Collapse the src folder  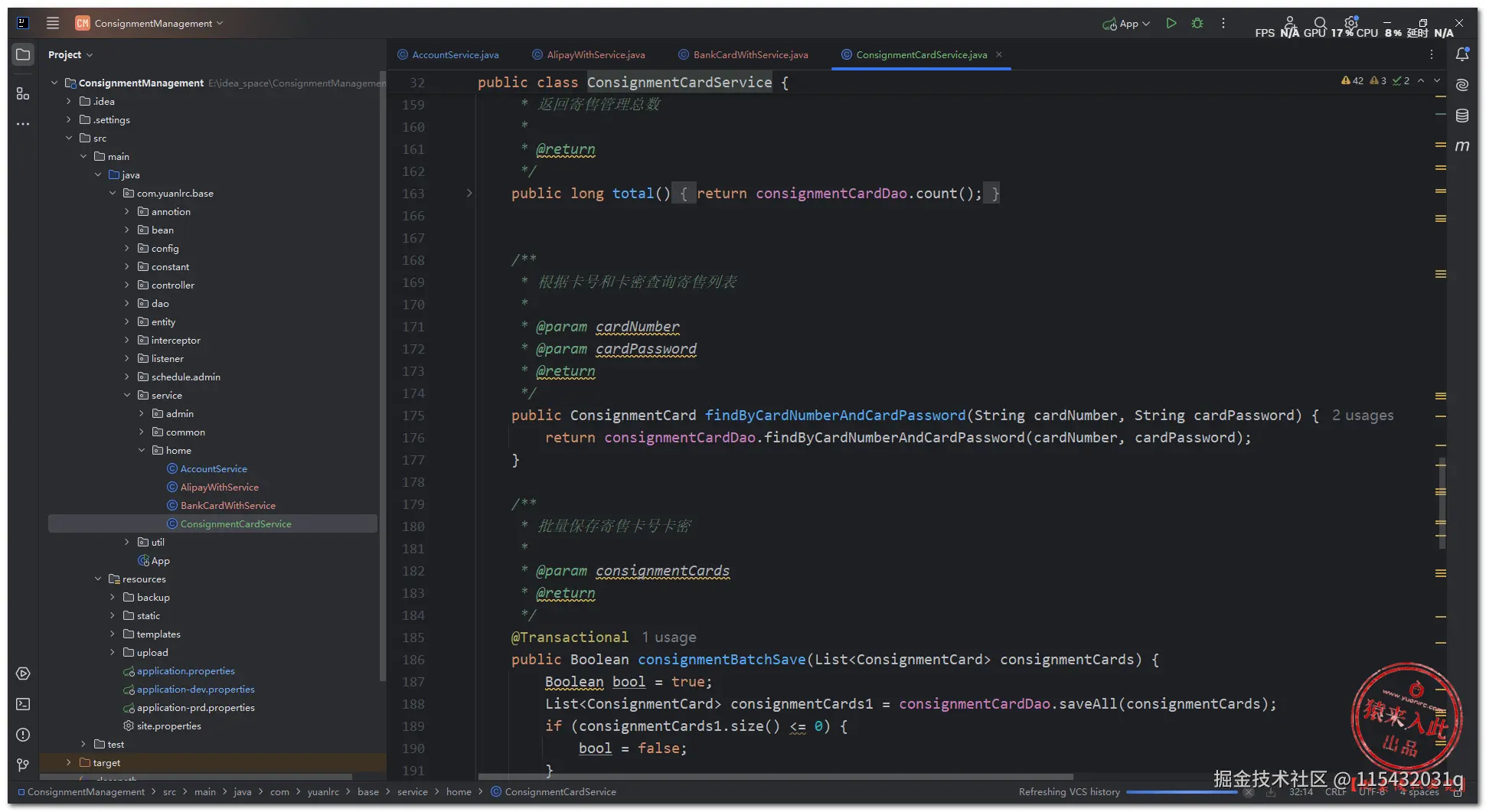coord(69,138)
